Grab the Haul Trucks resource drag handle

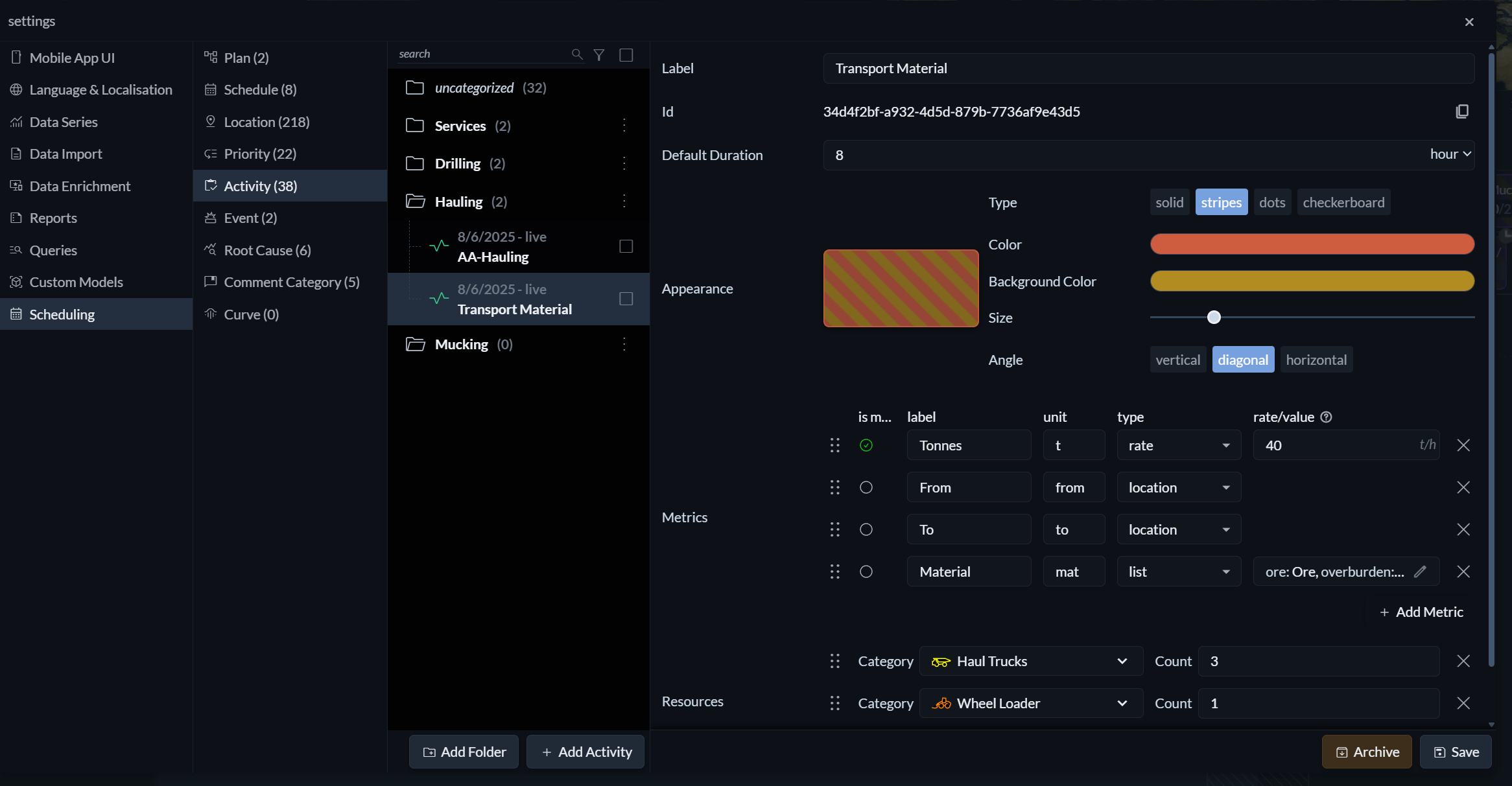tap(835, 661)
